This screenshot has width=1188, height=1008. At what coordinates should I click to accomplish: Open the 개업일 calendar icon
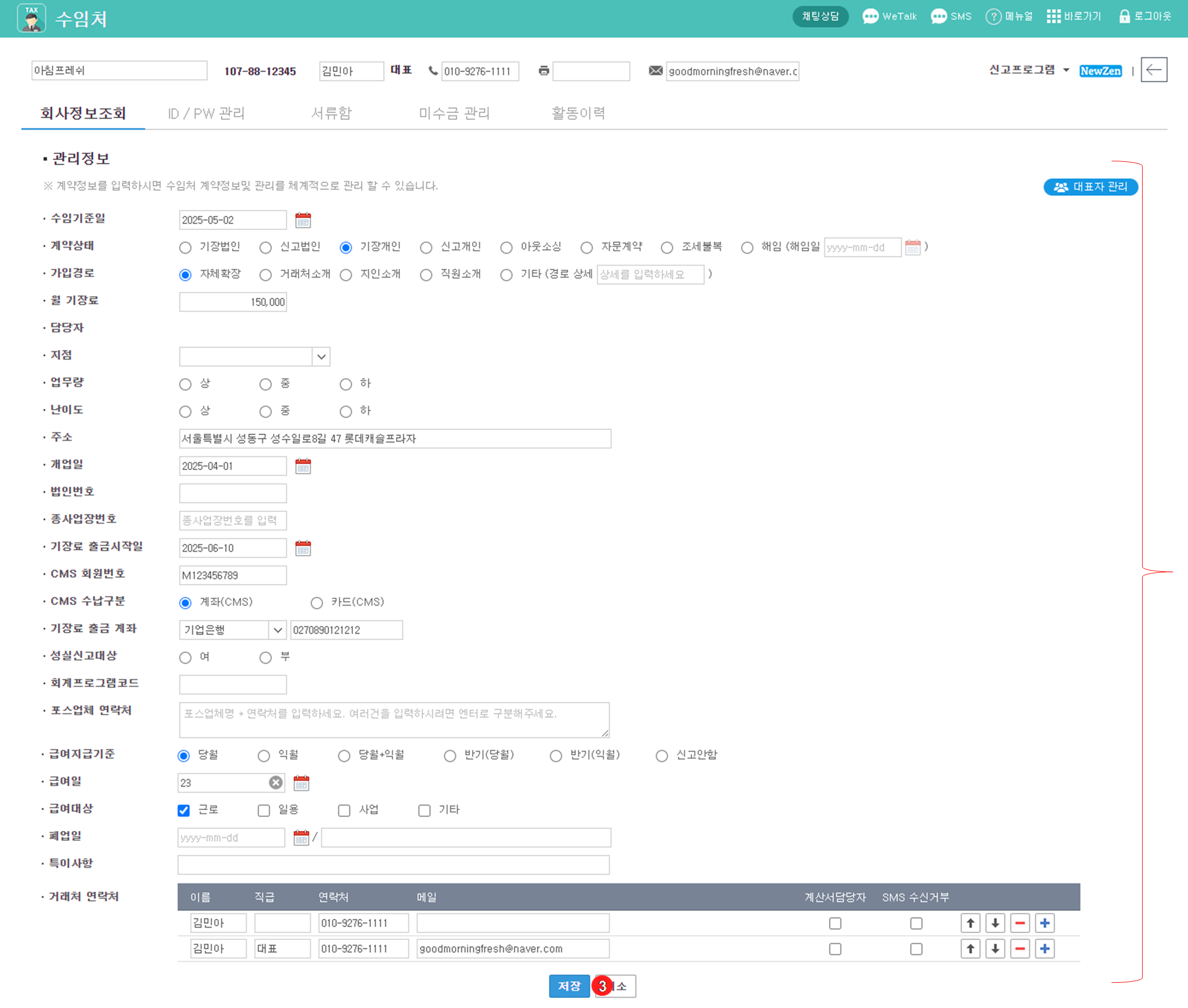pos(303,466)
